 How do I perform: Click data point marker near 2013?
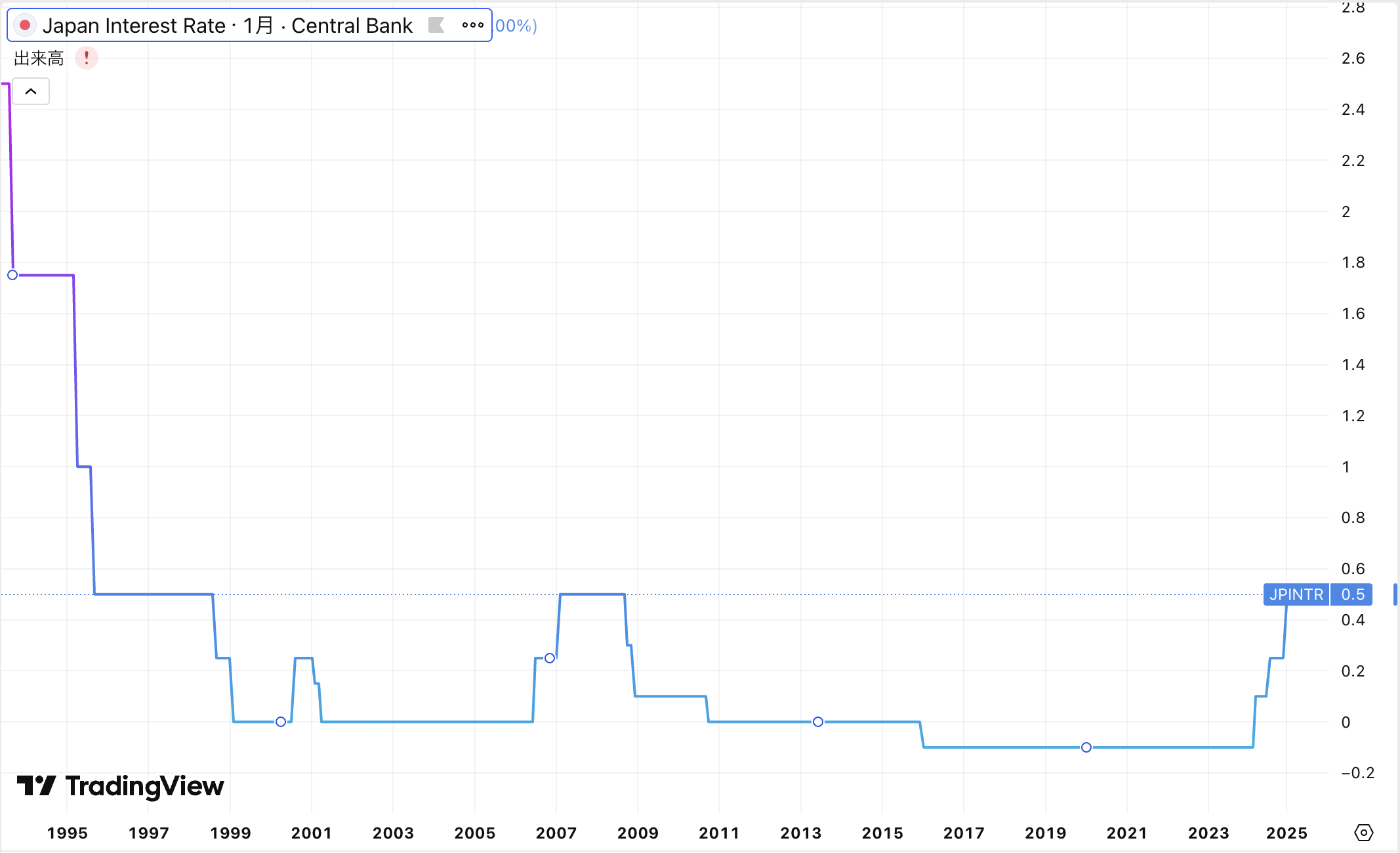(x=818, y=722)
